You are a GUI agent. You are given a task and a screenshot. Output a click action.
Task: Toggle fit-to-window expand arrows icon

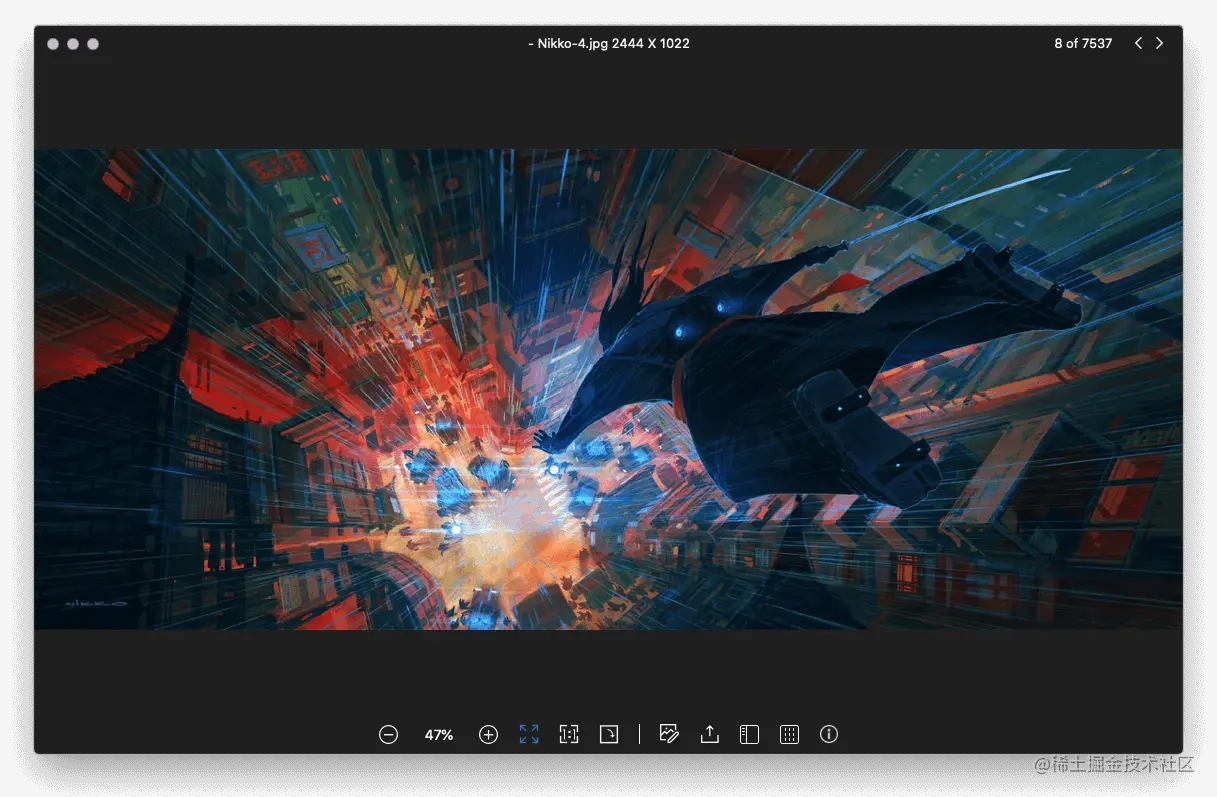529,735
